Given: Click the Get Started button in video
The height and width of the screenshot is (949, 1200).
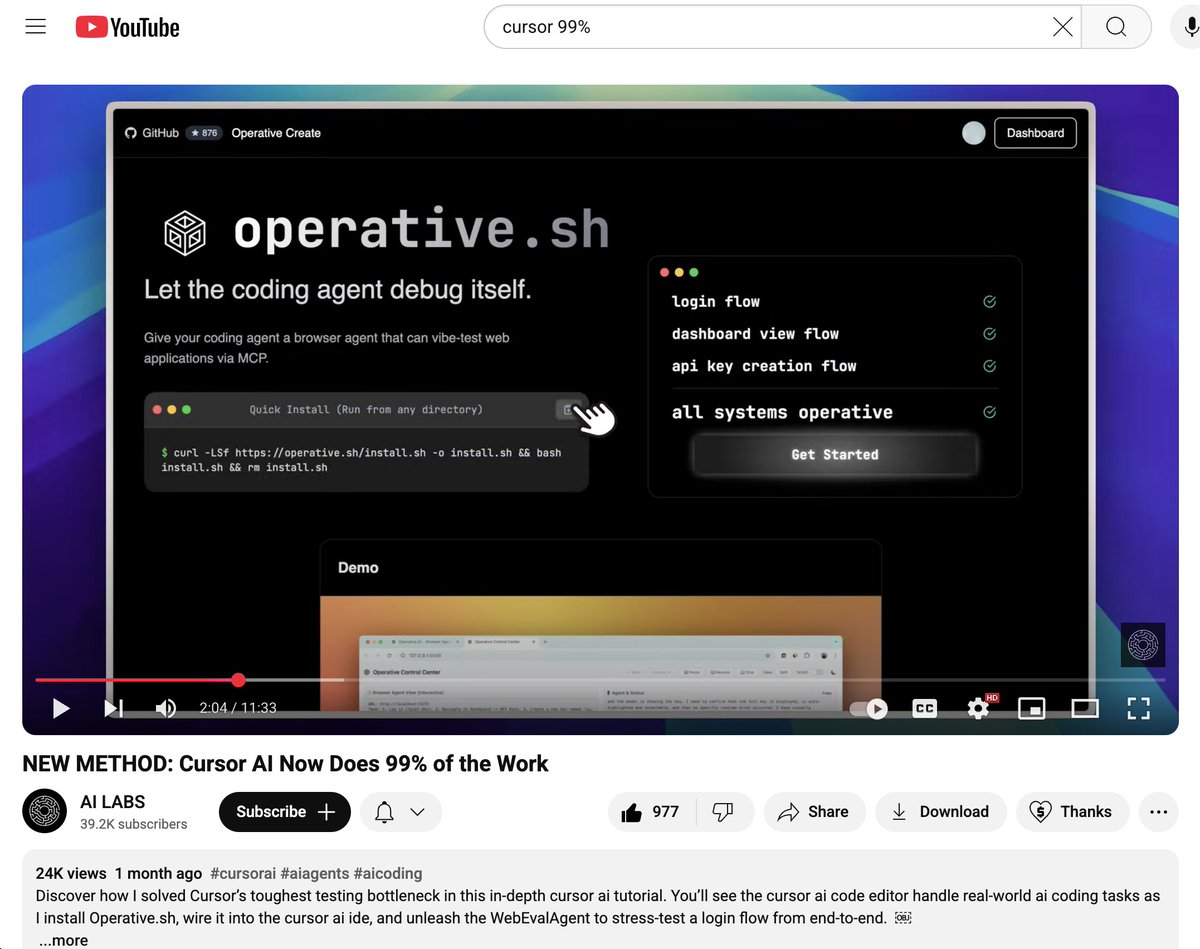Looking at the screenshot, I should [835, 454].
